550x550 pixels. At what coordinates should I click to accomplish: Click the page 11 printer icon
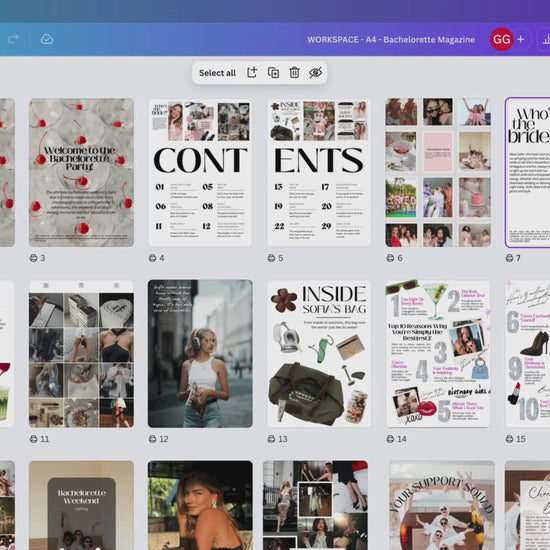point(34,439)
